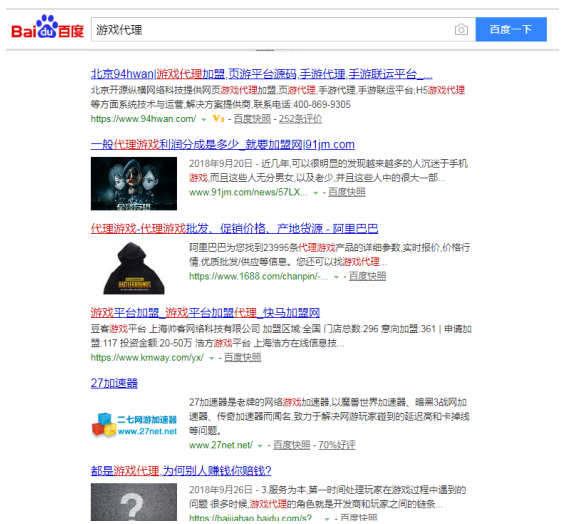Click the question mark thumbnail image
The height and width of the screenshot is (524, 563).
[x=134, y=502]
